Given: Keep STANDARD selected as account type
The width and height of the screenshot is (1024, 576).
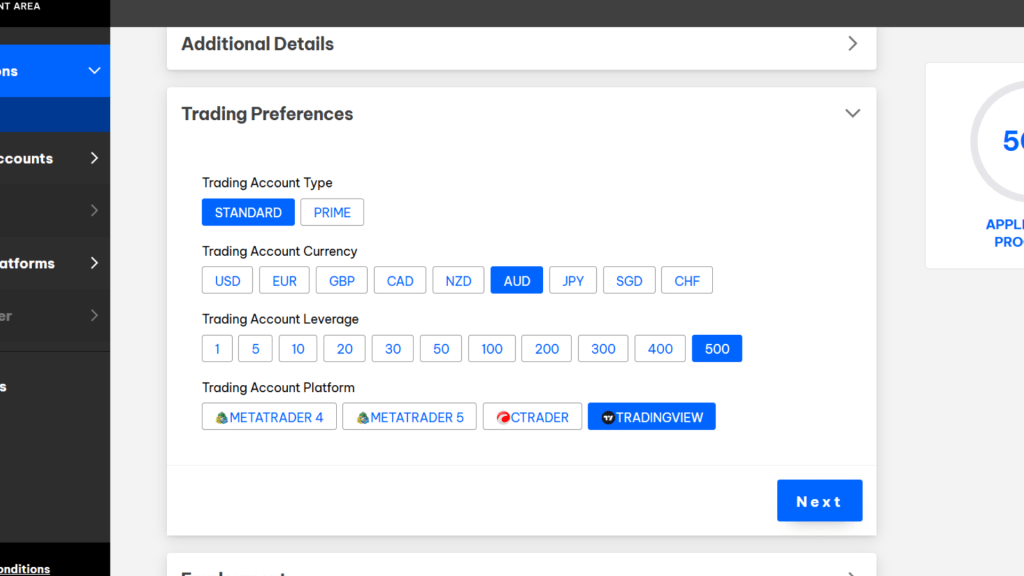Looking at the screenshot, I should (248, 212).
